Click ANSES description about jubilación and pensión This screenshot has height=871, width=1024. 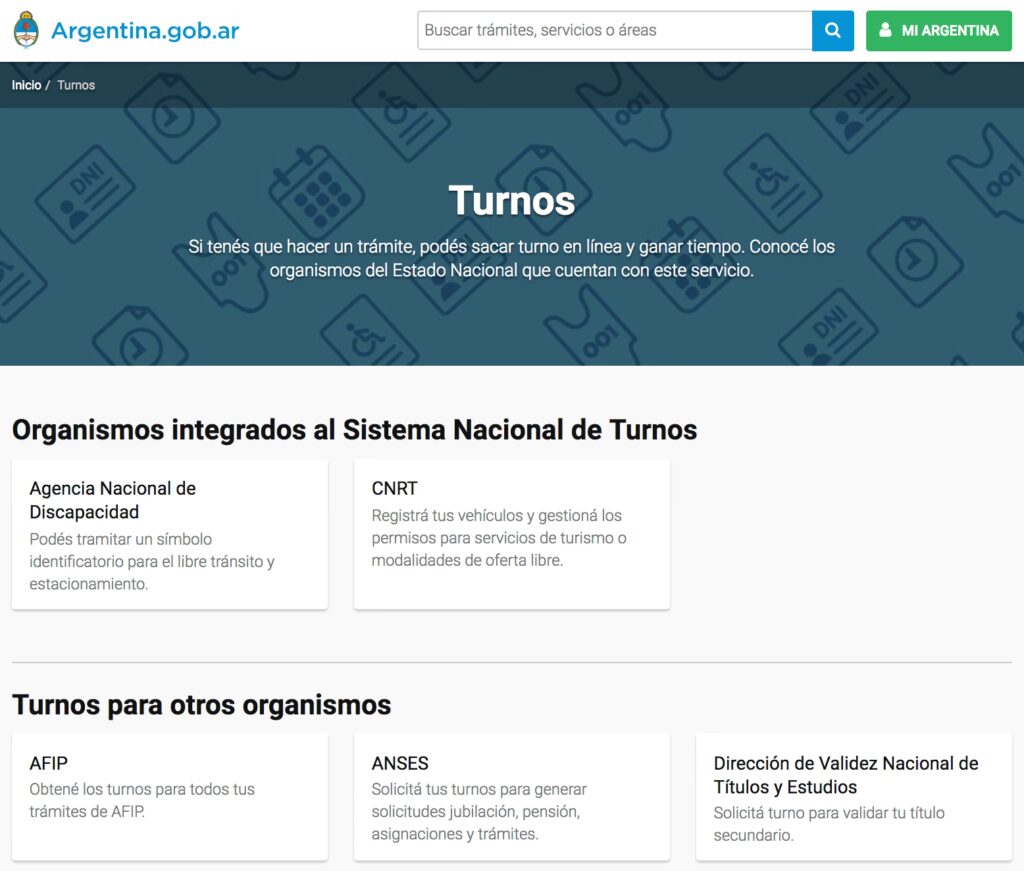click(479, 811)
